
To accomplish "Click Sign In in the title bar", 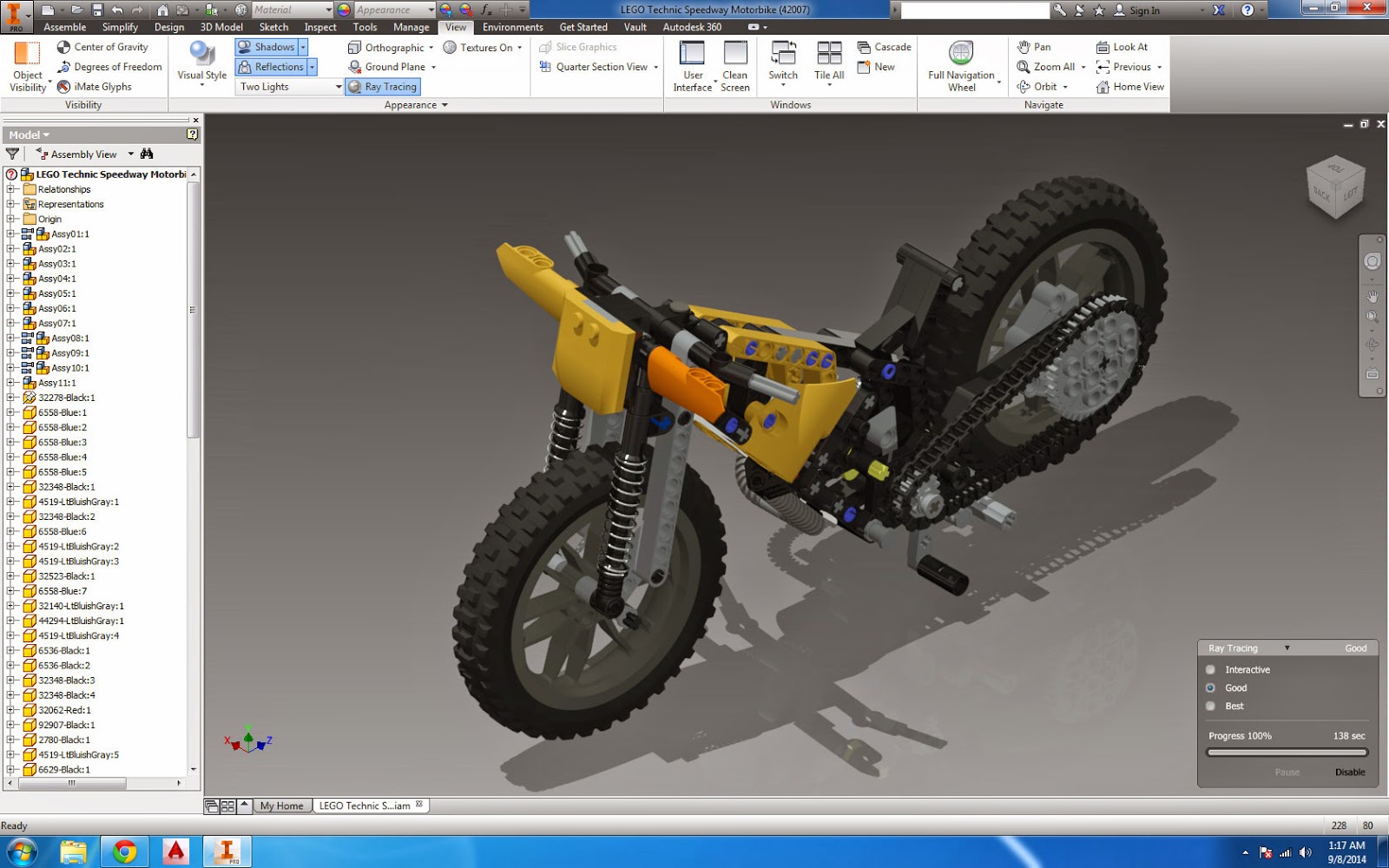I will point(1143,10).
